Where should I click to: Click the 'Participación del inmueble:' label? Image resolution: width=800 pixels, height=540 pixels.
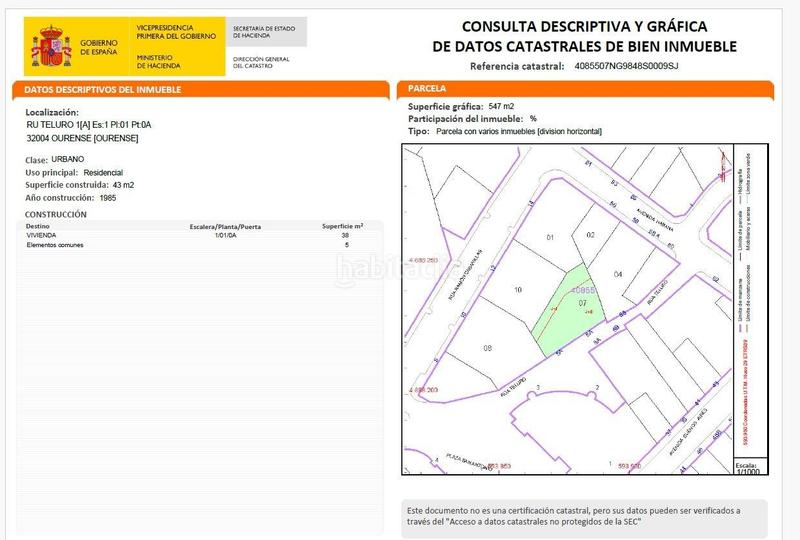point(465,119)
